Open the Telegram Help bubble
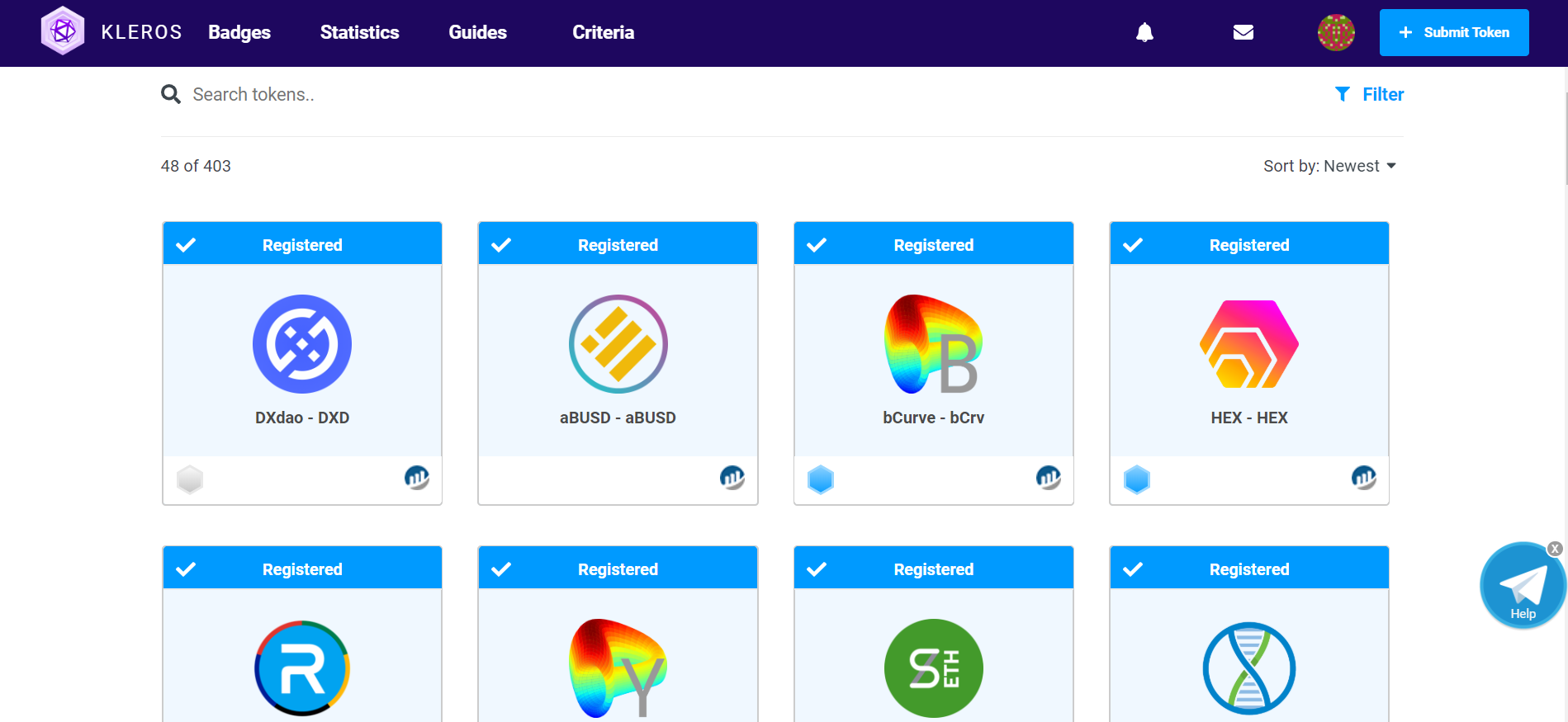 point(1523,586)
